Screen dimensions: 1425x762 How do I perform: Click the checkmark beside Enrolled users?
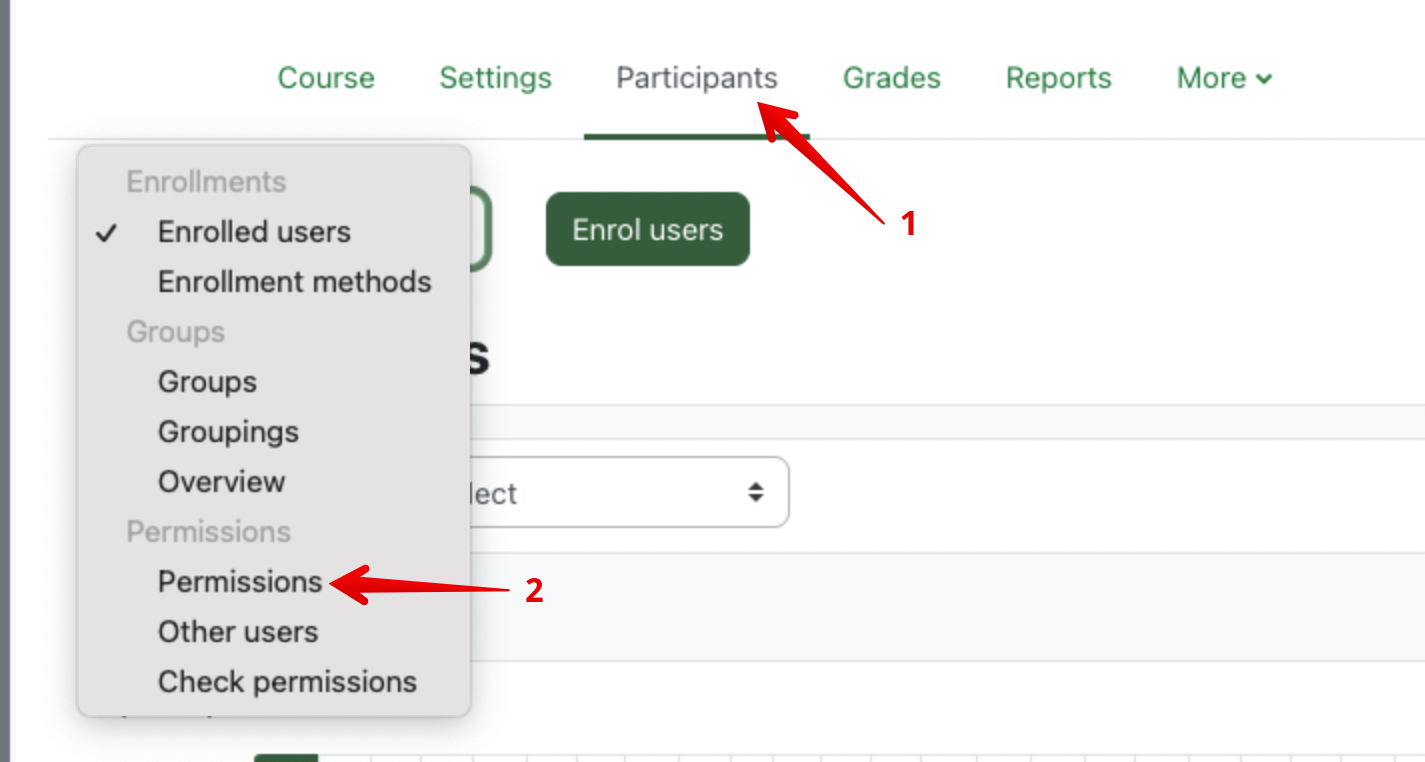106,233
